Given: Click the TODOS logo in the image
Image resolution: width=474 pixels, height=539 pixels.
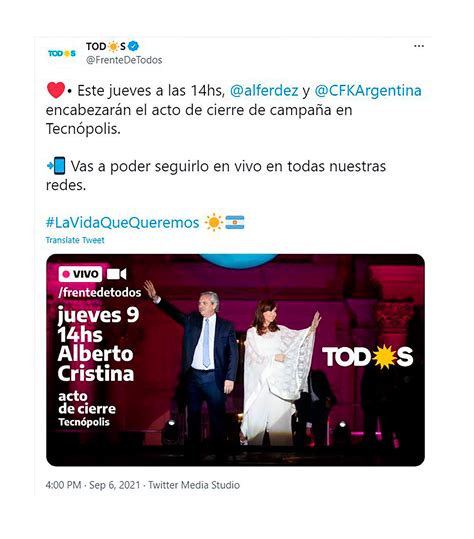Looking at the screenshot, I should pos(367,357).
